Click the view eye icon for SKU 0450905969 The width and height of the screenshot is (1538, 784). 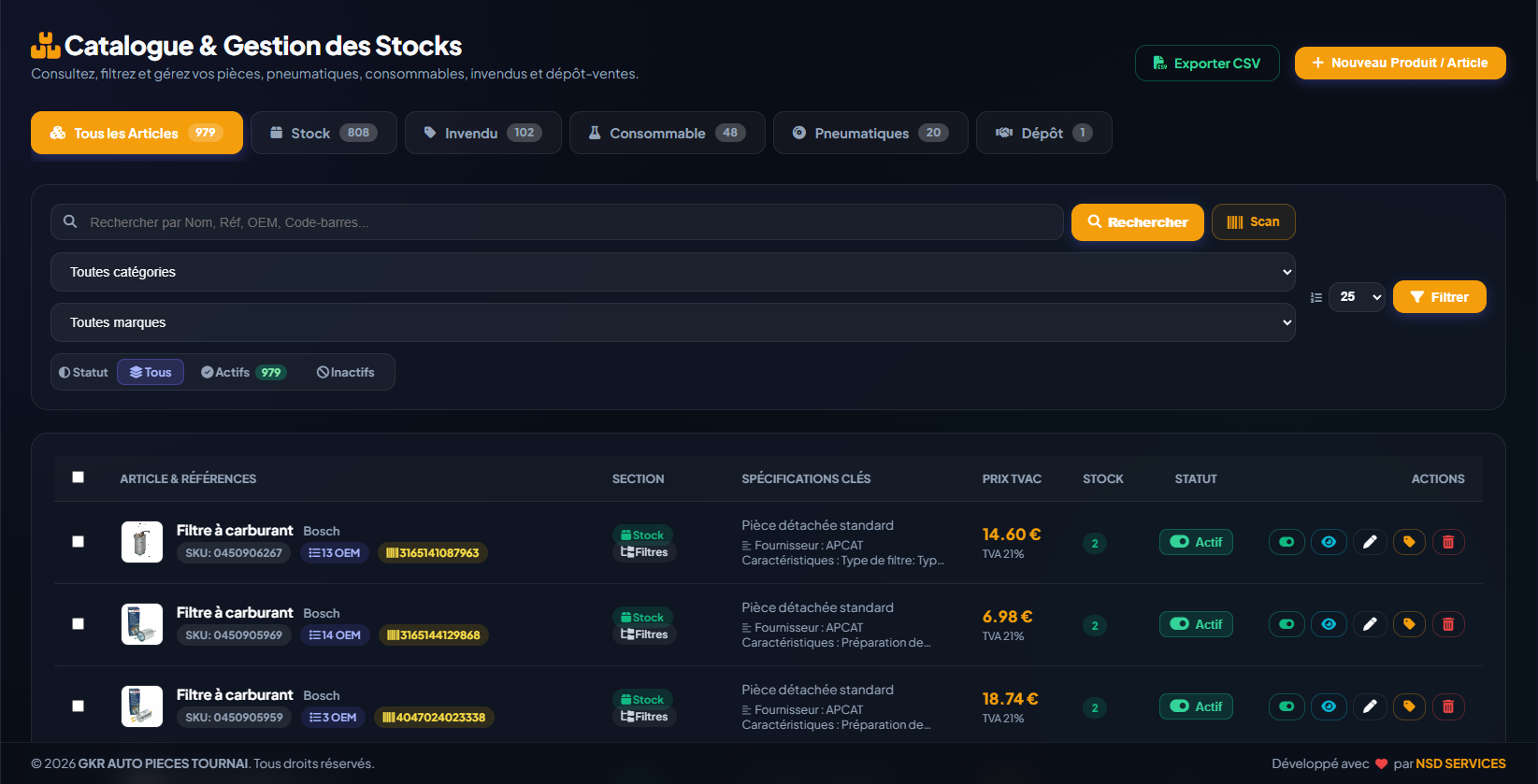(x=1329, y=624)
